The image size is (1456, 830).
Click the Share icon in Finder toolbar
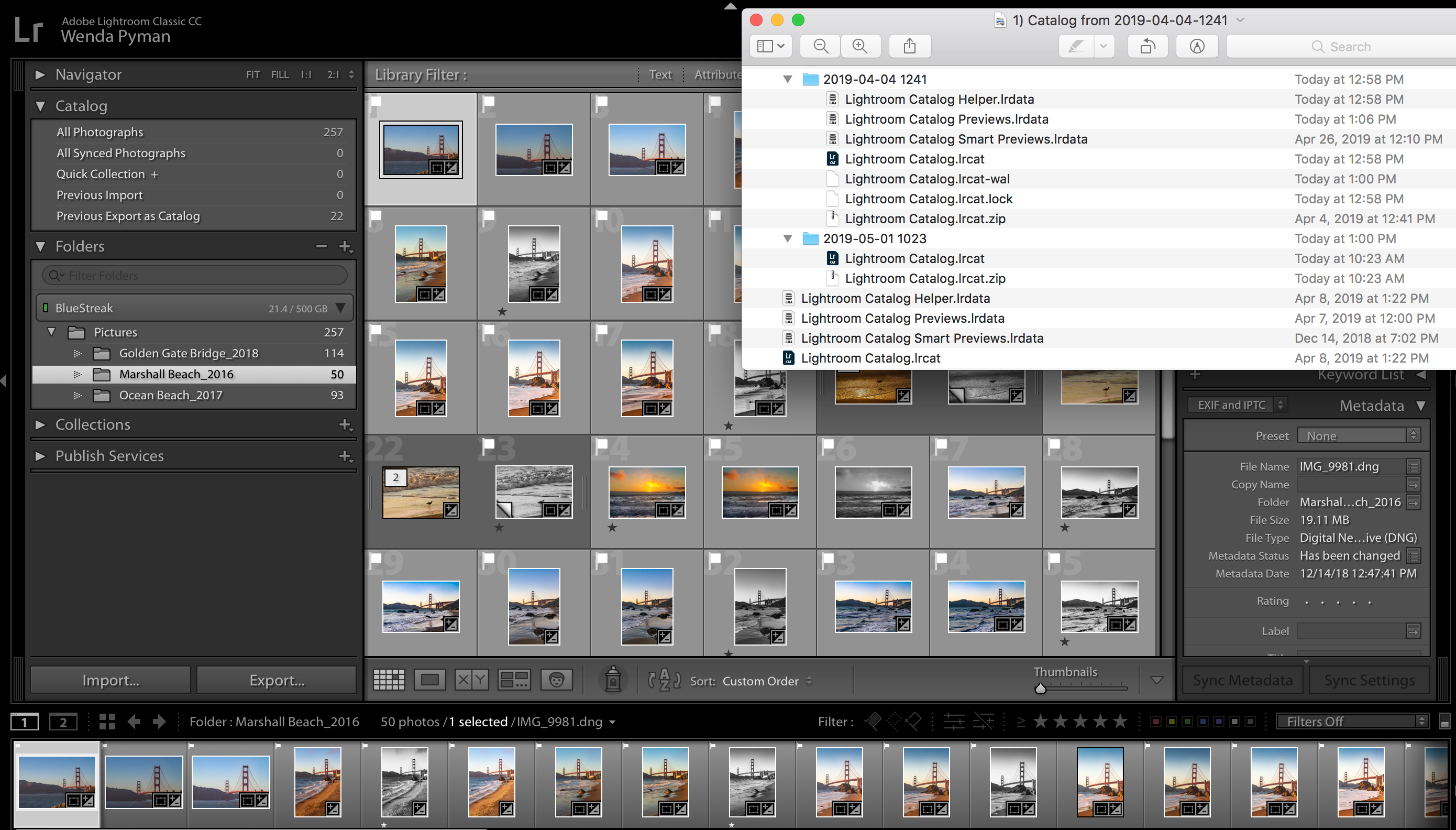[x=909, y=46]
